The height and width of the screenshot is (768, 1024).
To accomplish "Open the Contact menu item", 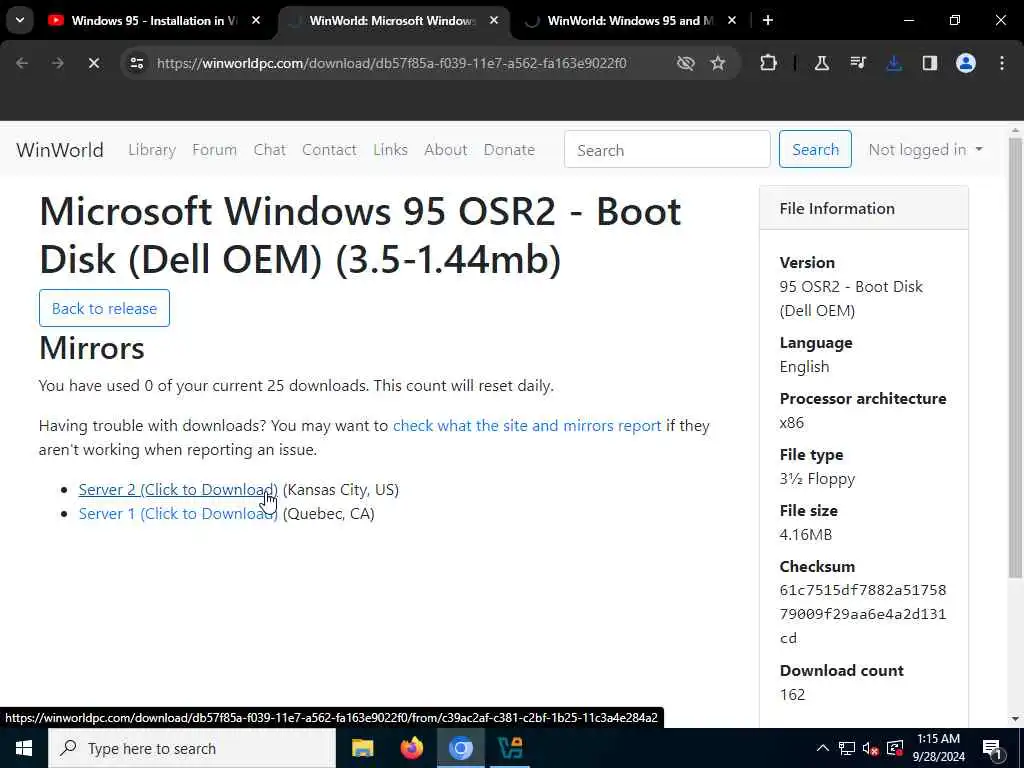I will point(329,150).
